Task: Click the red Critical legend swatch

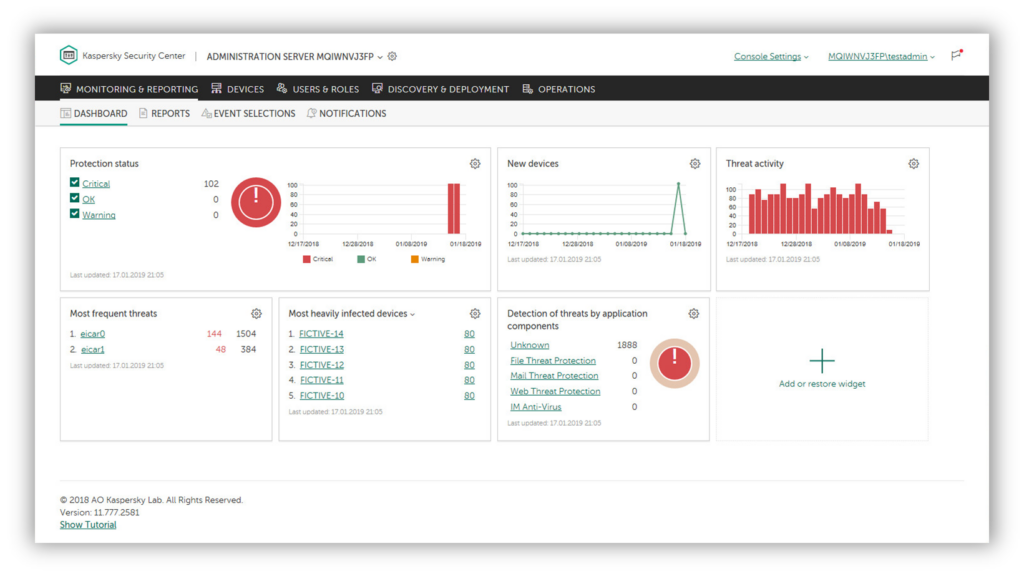Action: coord(307,260)
